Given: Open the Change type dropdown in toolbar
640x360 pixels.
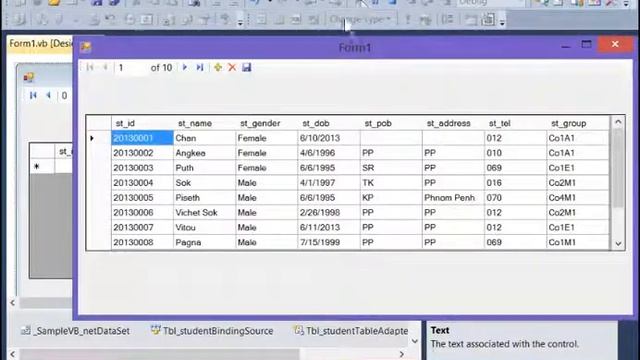Looking at the screenshot, I should tap(360, 19).
